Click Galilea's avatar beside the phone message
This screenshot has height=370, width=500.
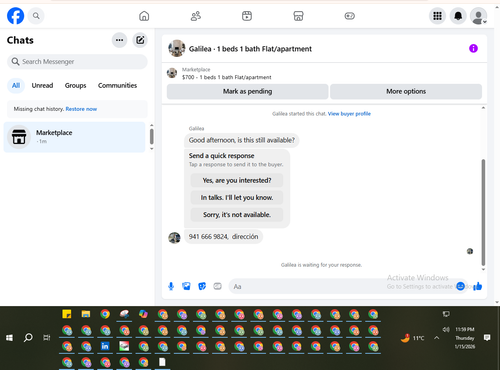174,238
